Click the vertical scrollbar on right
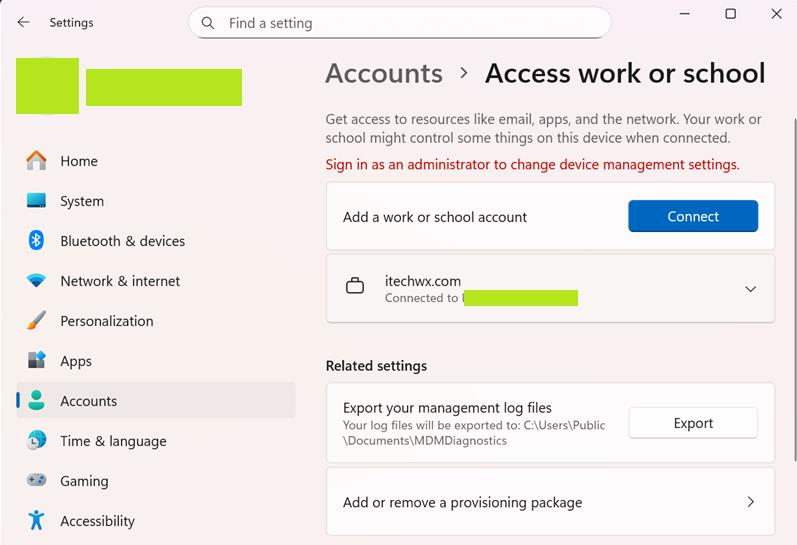Screen dimensions: 797x545 [794, 290]
